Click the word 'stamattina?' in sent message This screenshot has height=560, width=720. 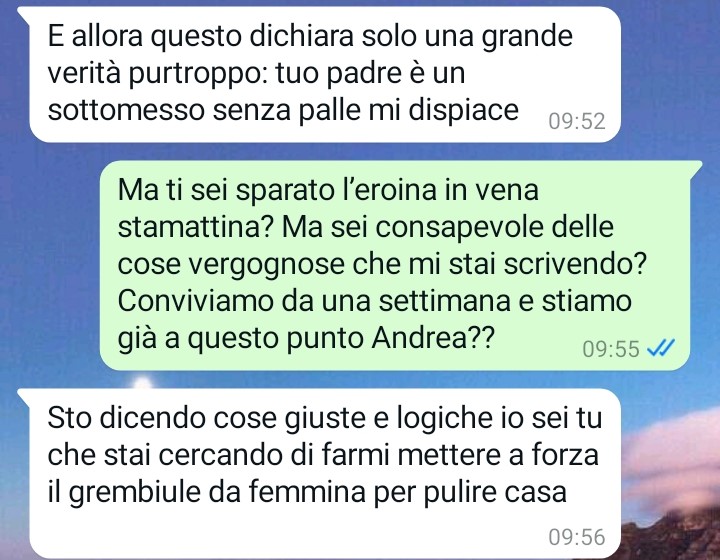tap(196, 227)
